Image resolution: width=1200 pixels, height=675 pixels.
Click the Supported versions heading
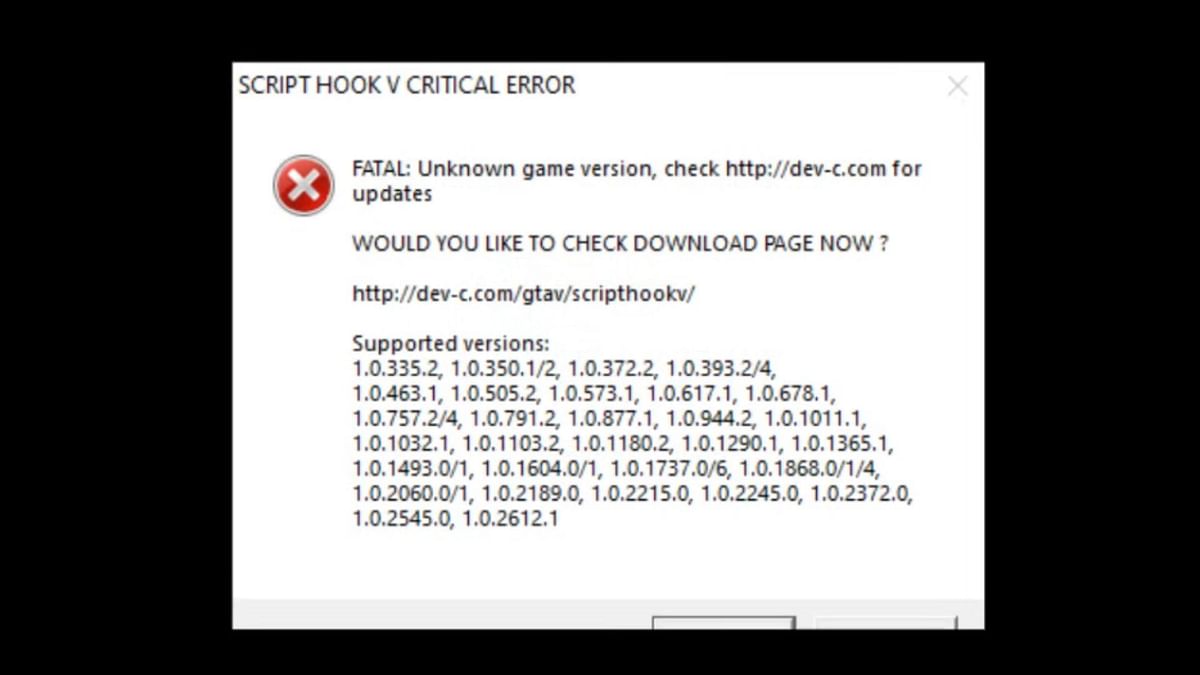(x=451, y=345)
